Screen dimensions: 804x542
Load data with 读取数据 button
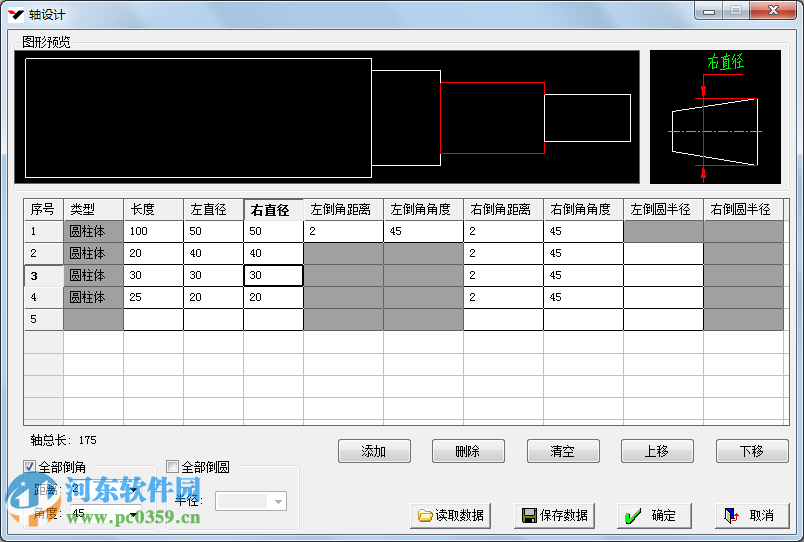click(x=451, y=515)
